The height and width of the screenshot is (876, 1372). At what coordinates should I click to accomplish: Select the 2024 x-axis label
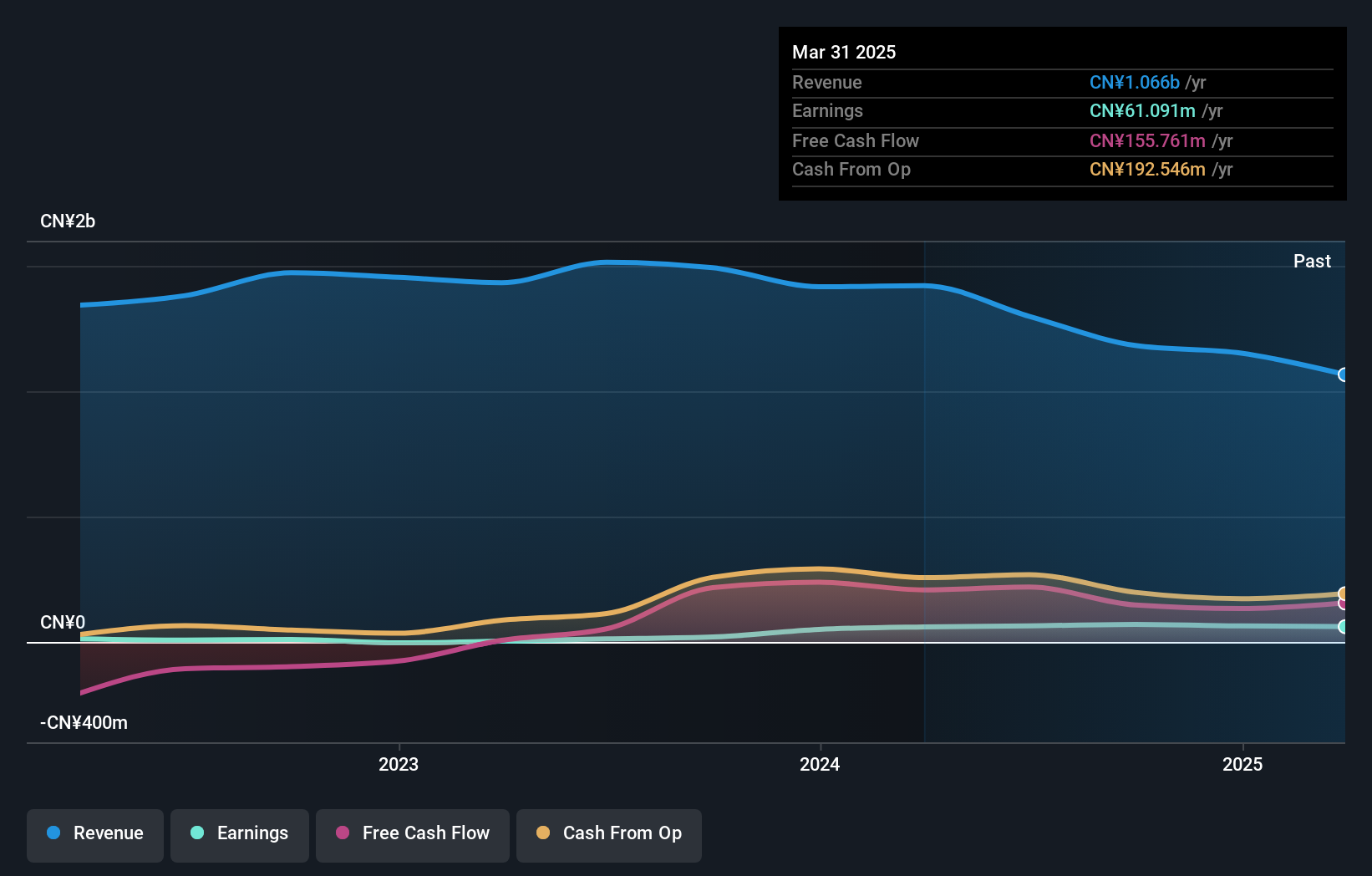point(820,764)
